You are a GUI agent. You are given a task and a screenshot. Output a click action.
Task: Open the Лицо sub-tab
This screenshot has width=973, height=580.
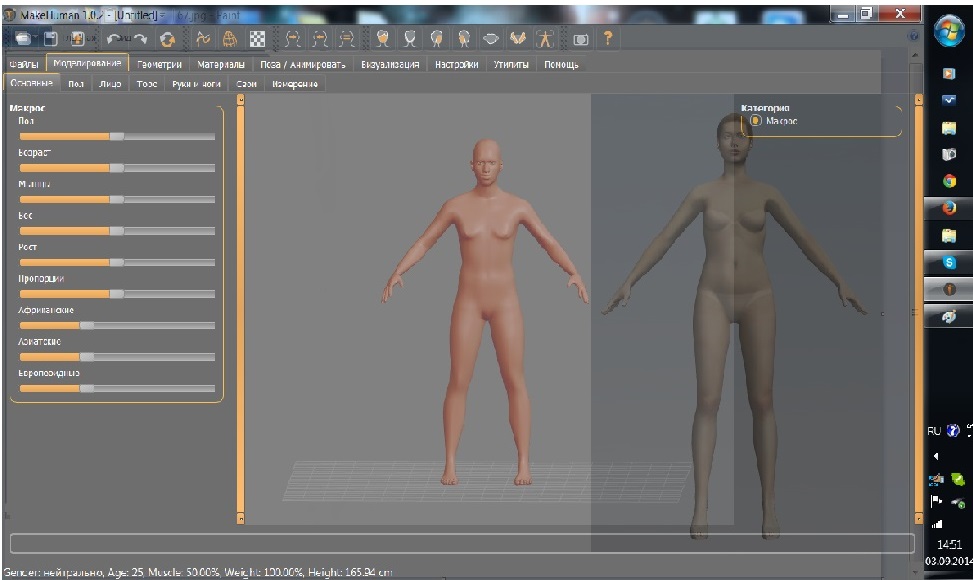point(110,84)
